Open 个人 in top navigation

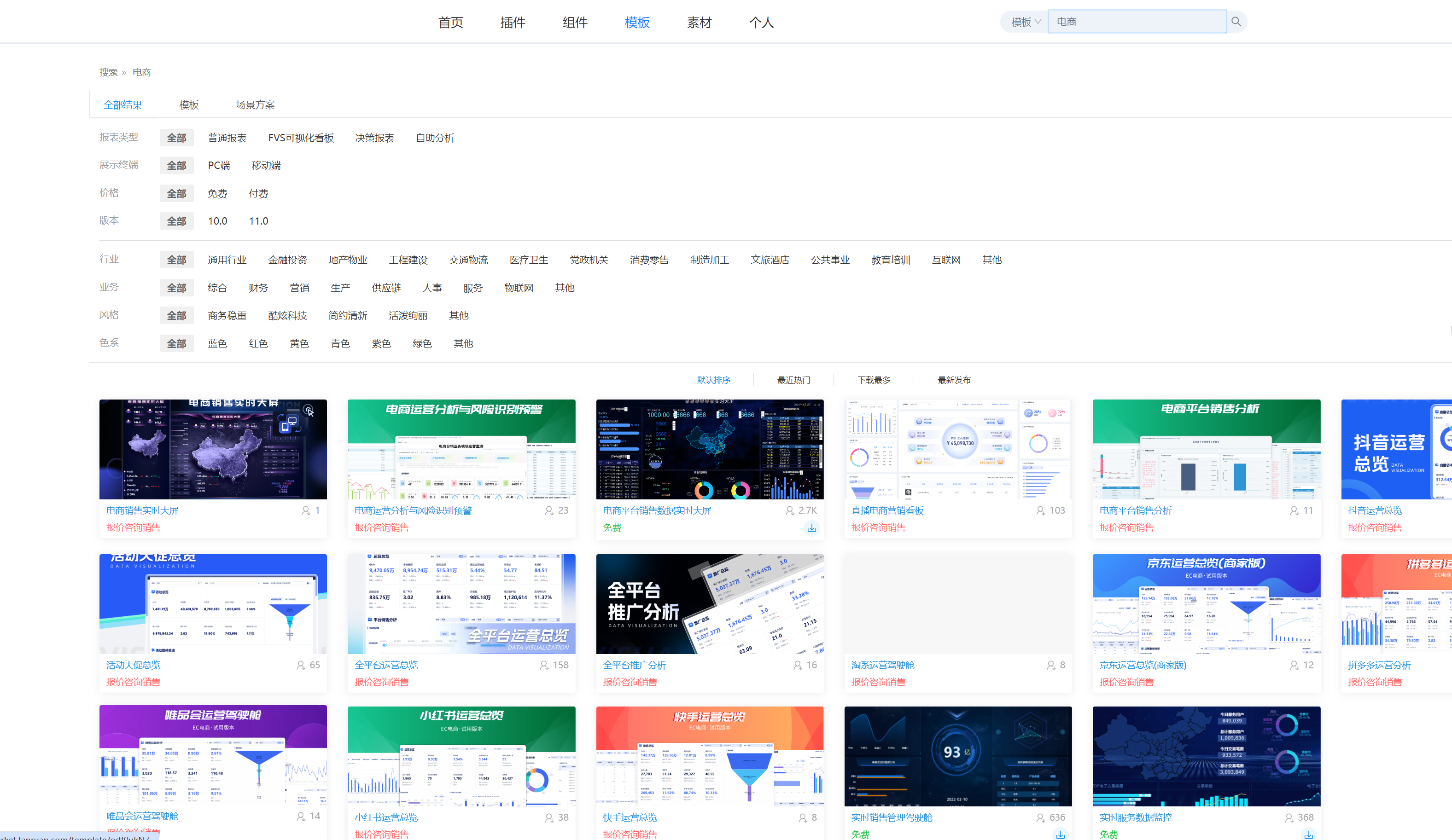click(761, 23)
